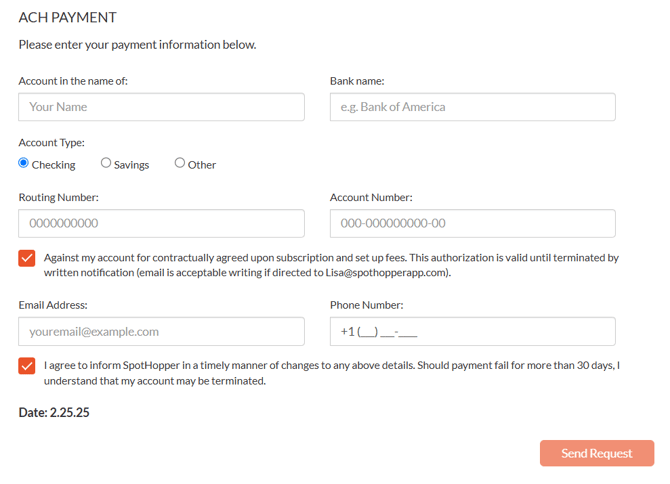Click the "Bank name:" label text
This screenshot has width=670, height=484.
pos(357,81)
